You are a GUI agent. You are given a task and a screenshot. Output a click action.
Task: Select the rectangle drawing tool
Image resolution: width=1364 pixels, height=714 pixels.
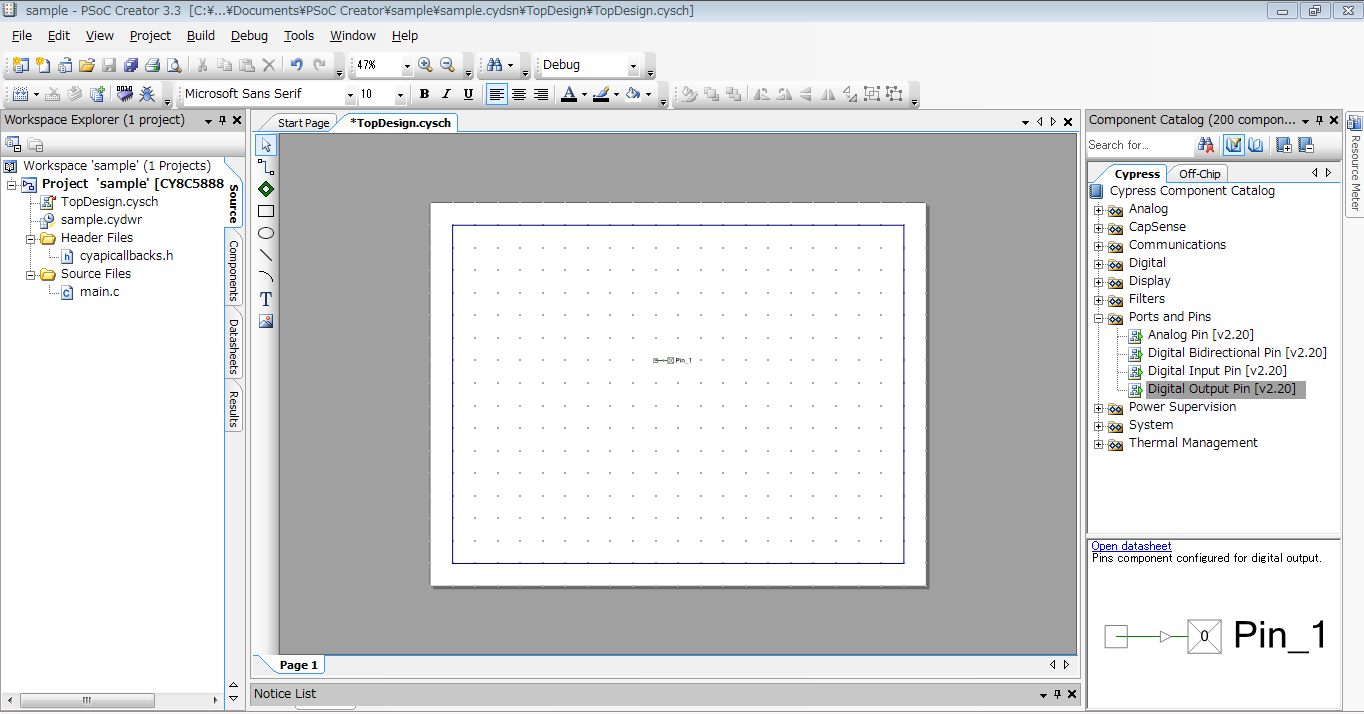click(x=266, y=211)
